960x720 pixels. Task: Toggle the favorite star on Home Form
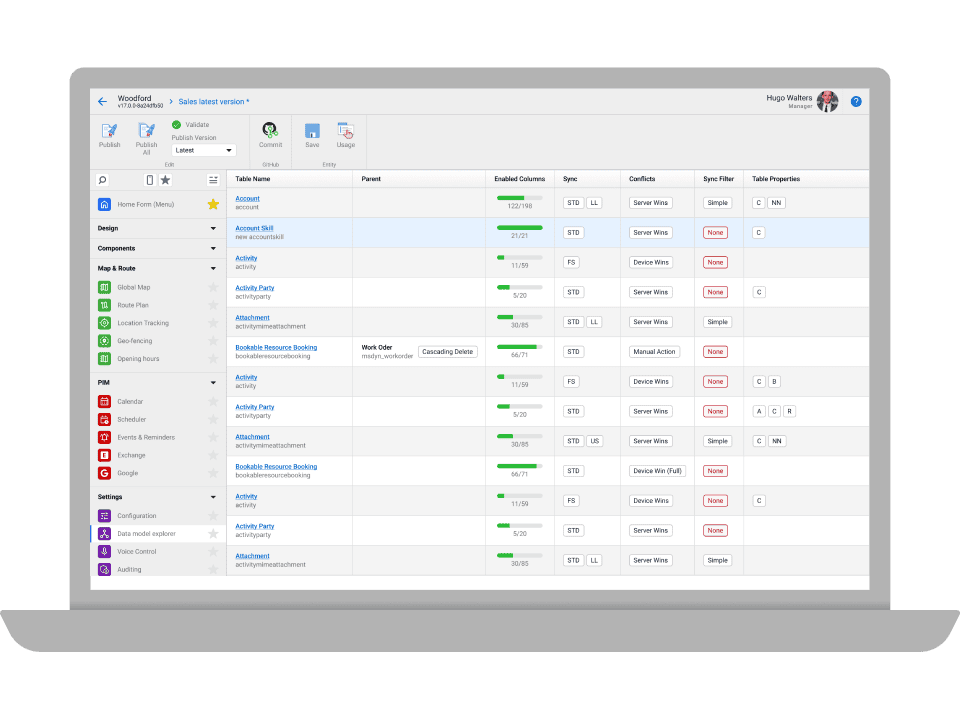coord(212,204)
